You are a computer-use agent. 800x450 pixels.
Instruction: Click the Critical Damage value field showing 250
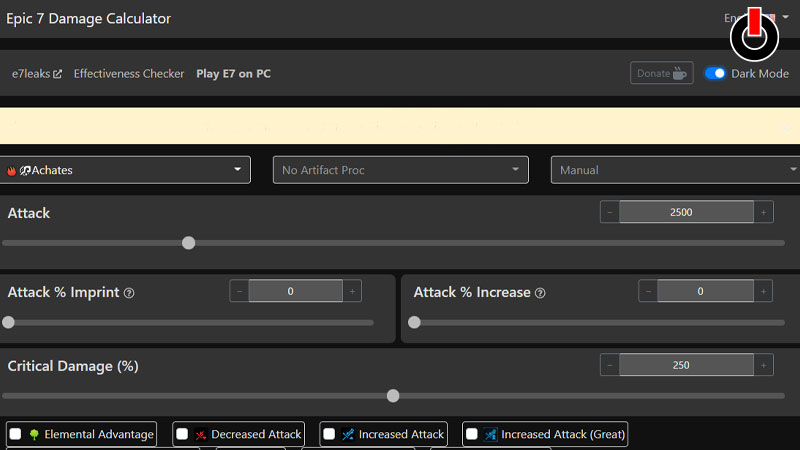686,365
